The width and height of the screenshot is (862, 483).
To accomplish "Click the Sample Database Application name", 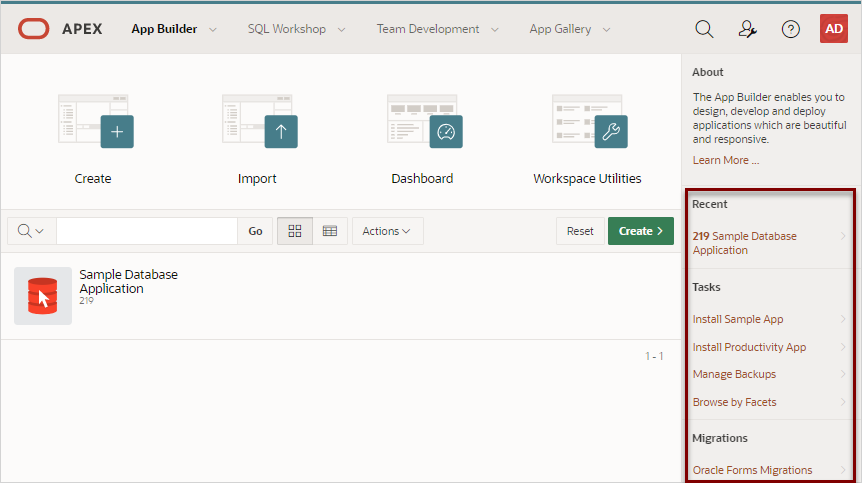I will click(x=128, y=281).
